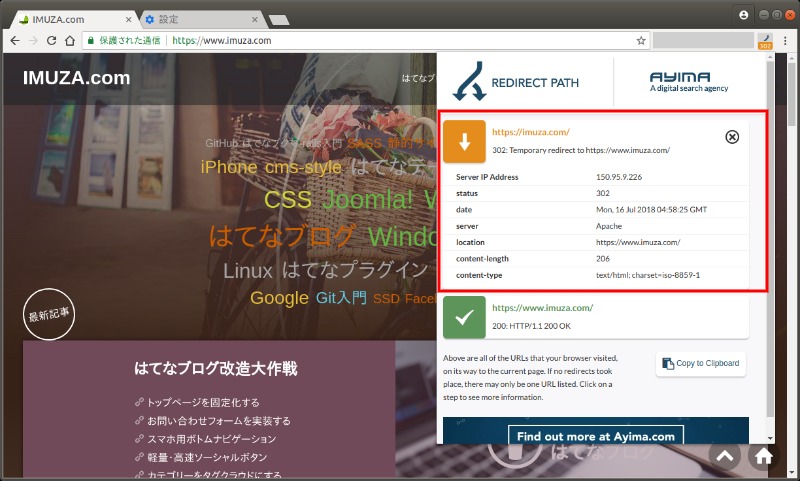Open the cms-style tag
The image size is (800, 481).
point(303,167)
